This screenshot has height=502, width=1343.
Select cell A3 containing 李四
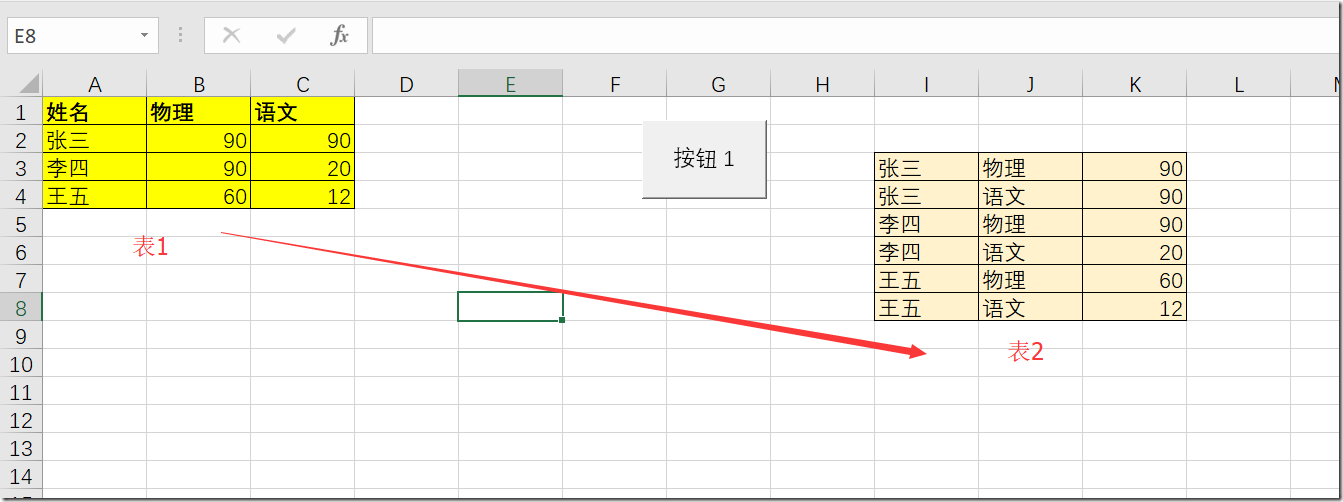95,167
